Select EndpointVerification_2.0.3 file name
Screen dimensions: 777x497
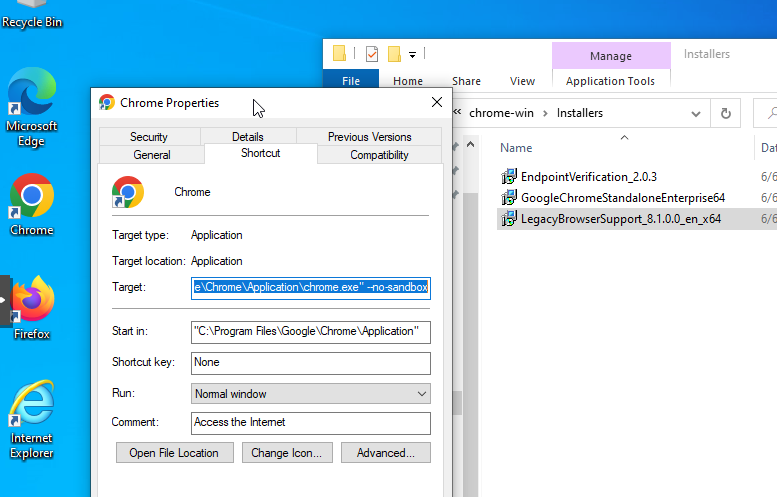(589, 176)
